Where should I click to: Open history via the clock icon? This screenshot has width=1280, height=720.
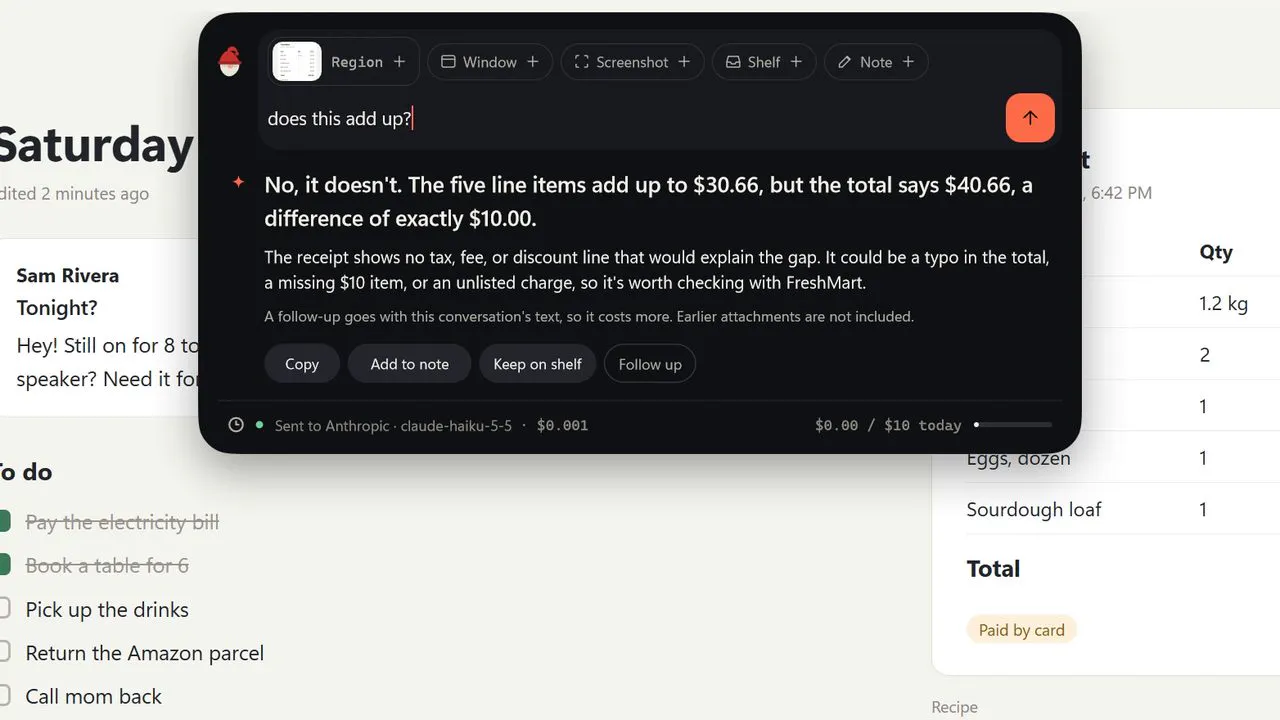click(236, 425)
